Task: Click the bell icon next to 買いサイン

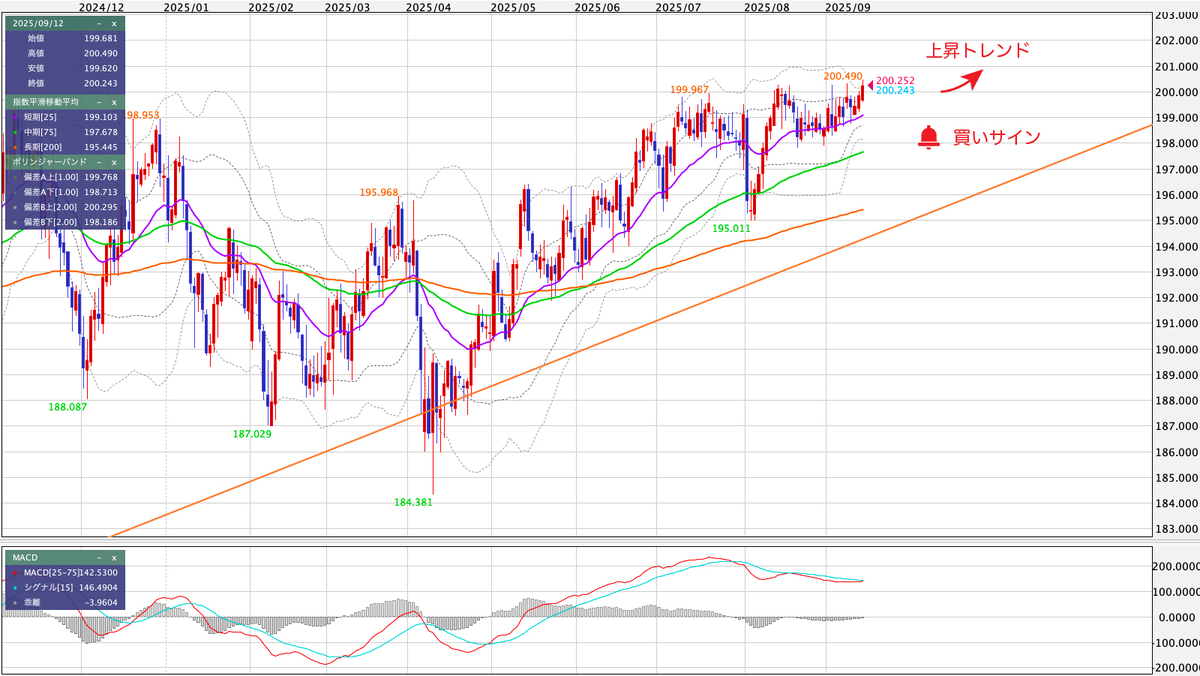Action: pyautogui.click(x=929, y=137)
